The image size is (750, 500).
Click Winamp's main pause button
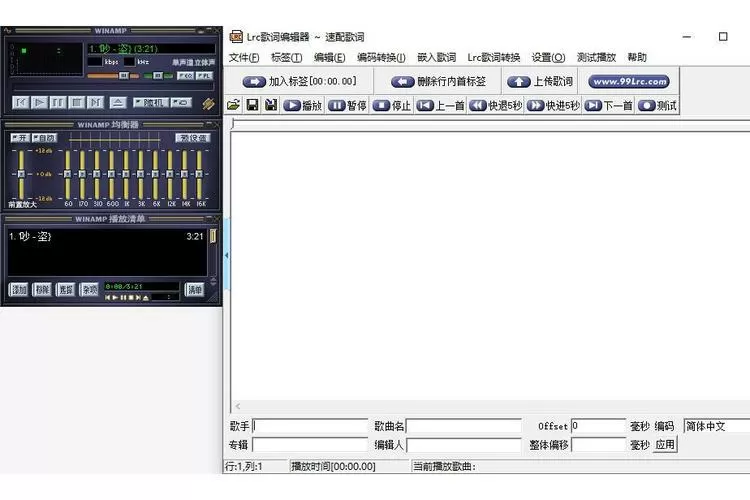[58, 102]
